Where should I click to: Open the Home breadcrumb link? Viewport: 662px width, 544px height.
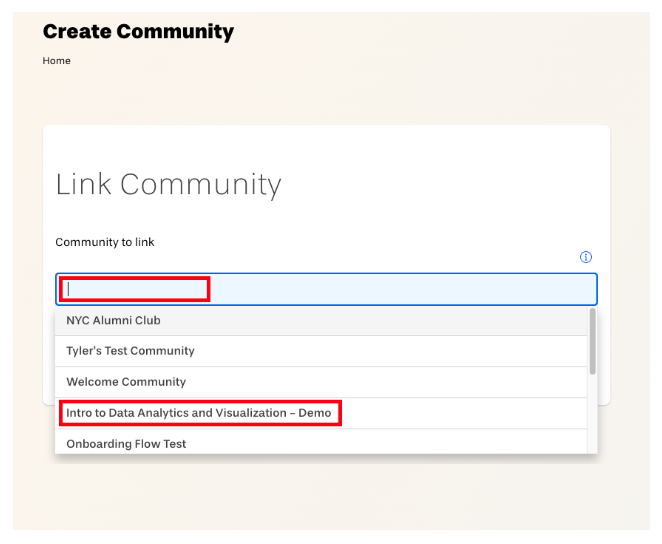[x=57, y=61]
